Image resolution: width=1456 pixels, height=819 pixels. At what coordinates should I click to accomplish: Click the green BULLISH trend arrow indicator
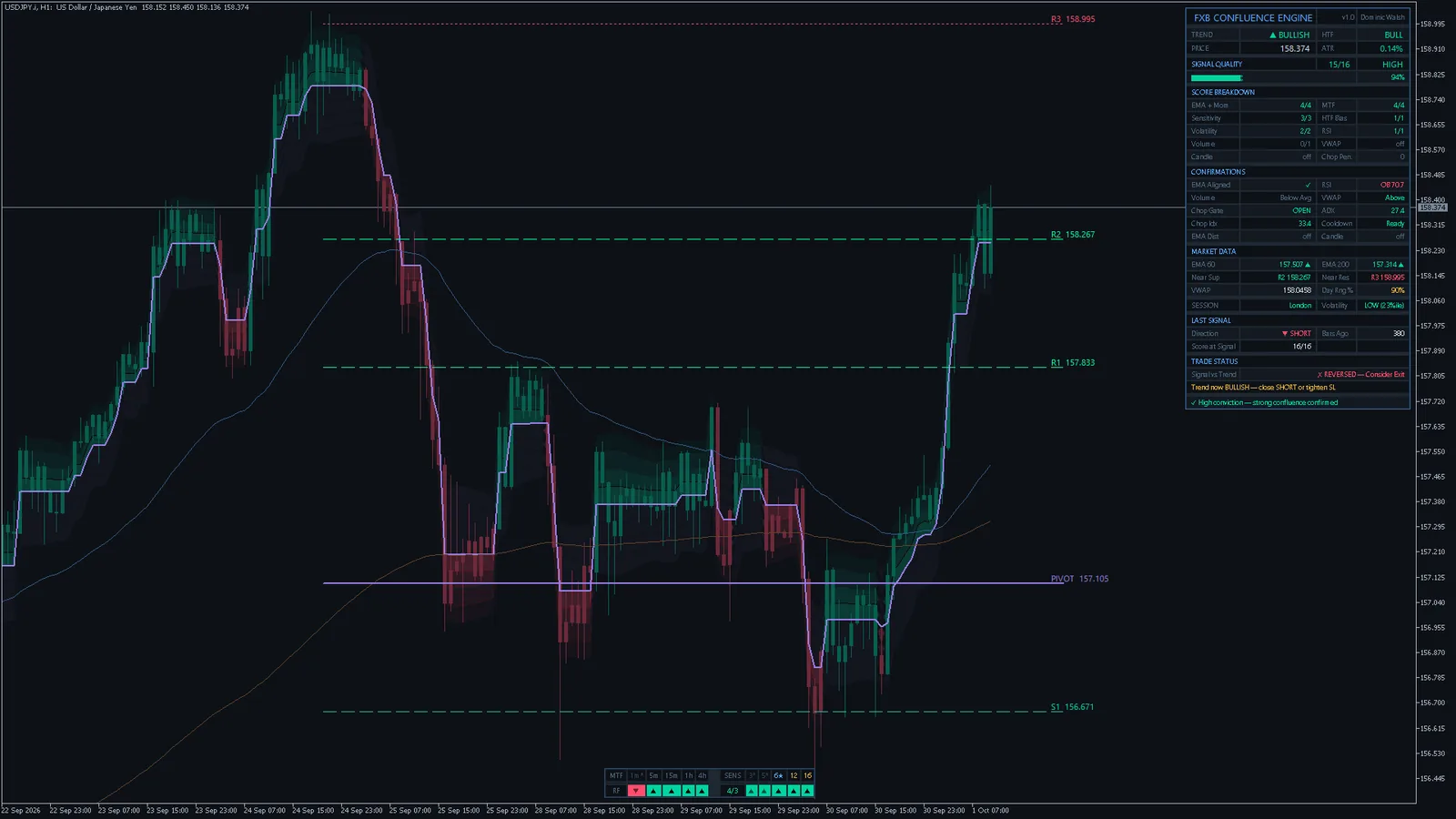point(1273,35)
